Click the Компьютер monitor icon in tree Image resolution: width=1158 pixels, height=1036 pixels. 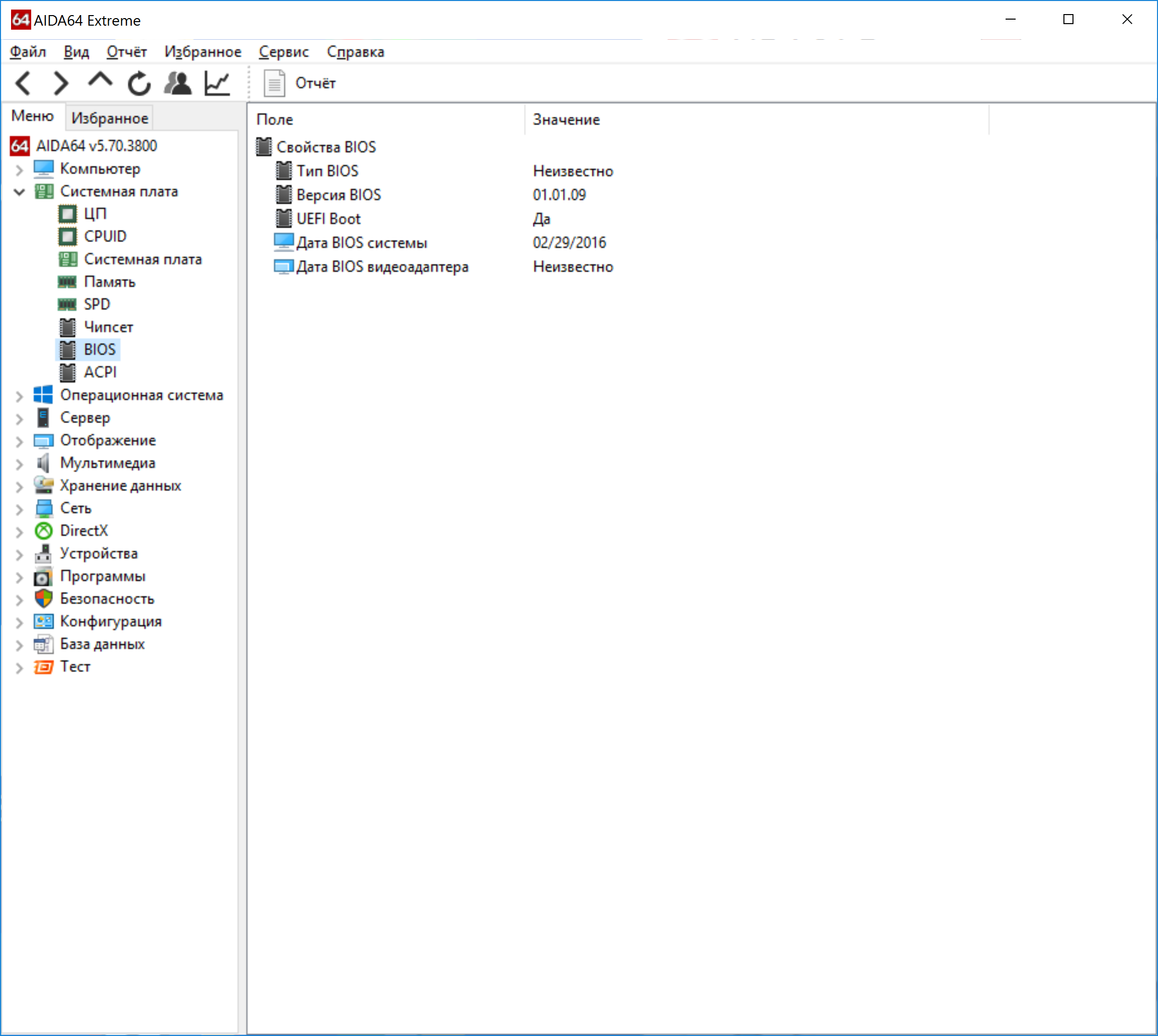click(x=44, y=168)
